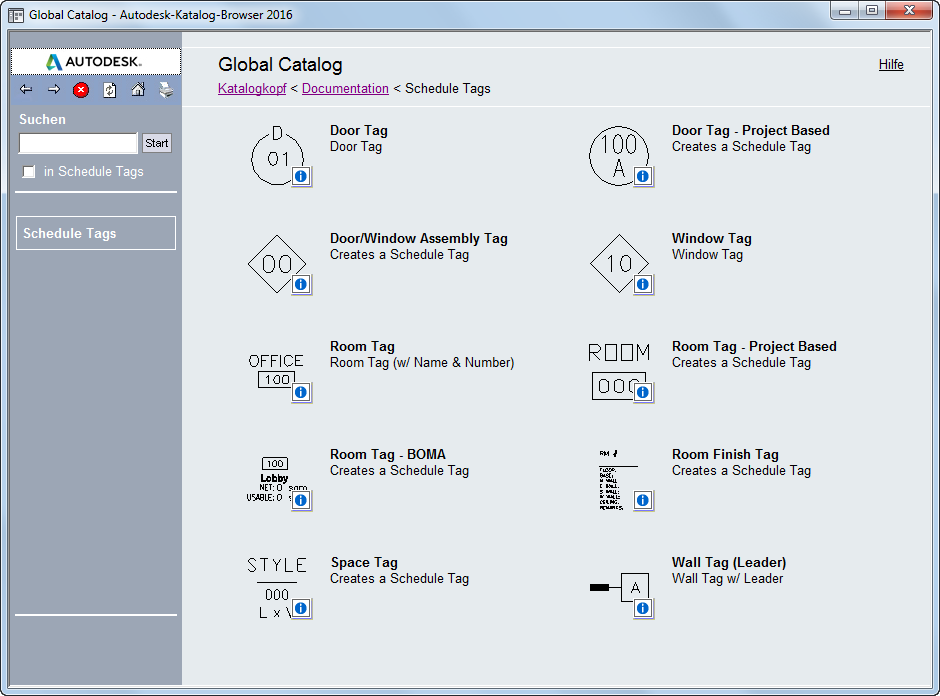Open info badge on Window Tag
The image size is (940, 696).
(643, 284)
